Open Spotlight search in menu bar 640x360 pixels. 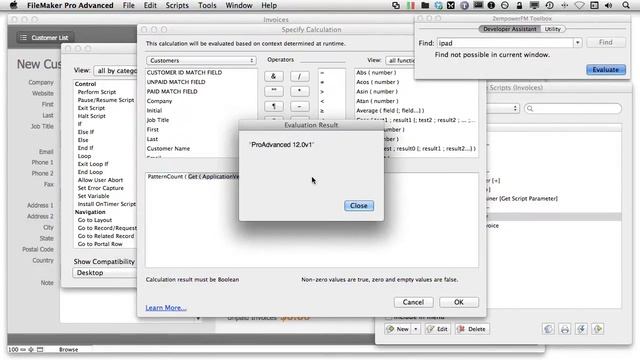626,5
